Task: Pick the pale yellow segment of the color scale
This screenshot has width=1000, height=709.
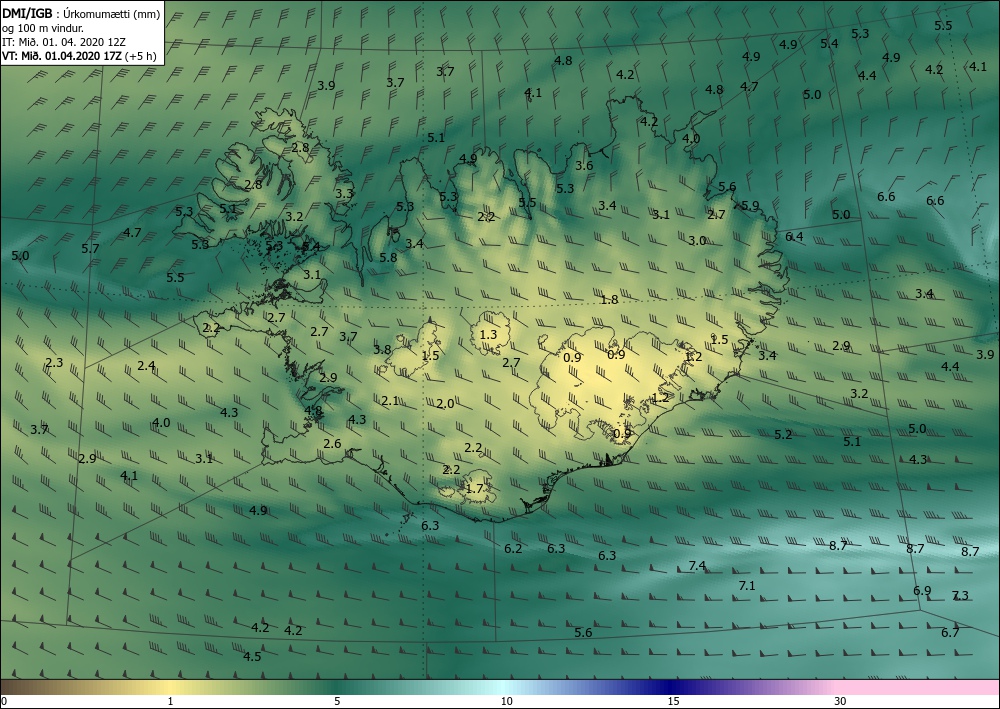Action: pyautogui.click(x=170, y=687)
